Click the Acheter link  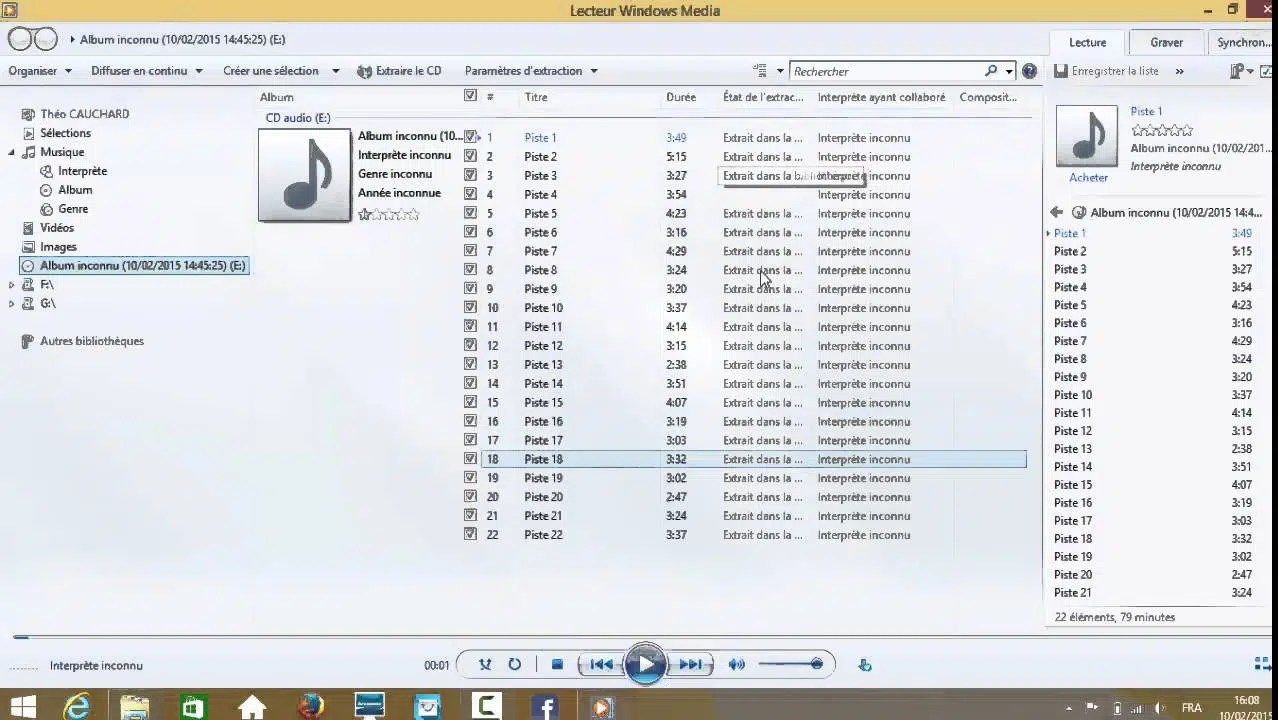pos(1088,177)
